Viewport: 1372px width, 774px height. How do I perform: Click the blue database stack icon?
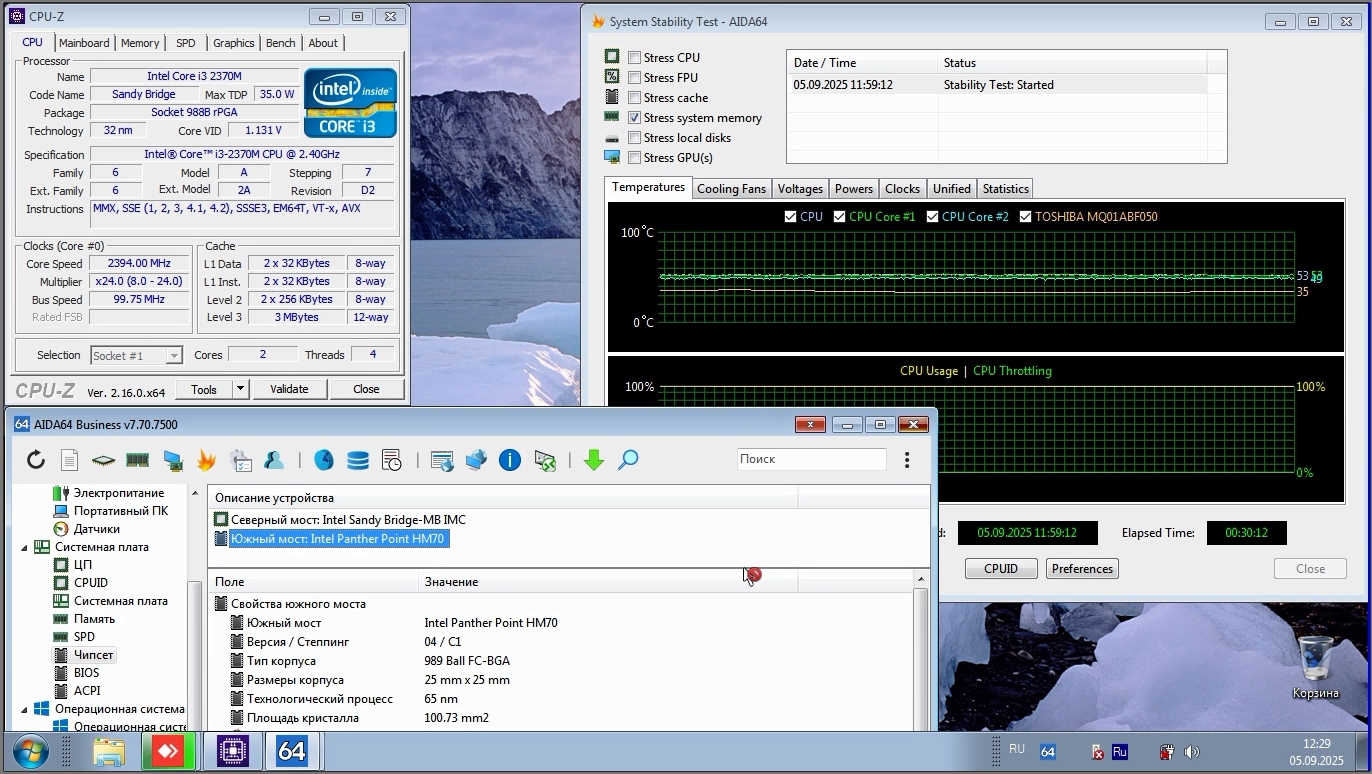(357, 460)
